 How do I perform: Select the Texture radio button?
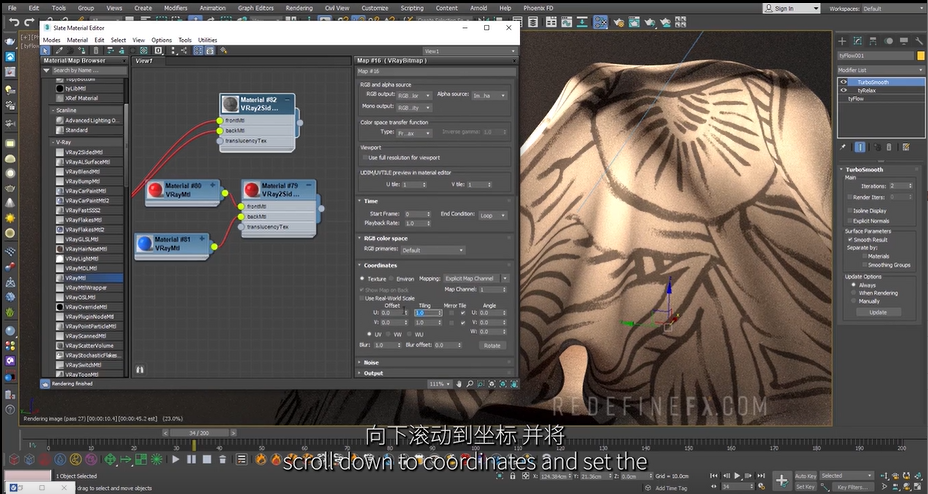coord(362,279)
